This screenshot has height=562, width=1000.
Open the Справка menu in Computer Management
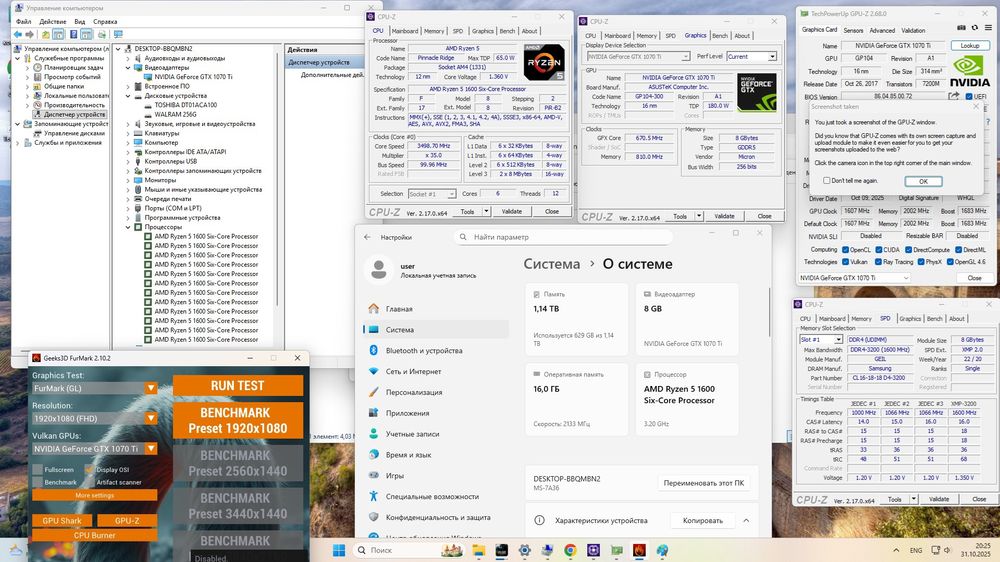click(x=105, y=22)
